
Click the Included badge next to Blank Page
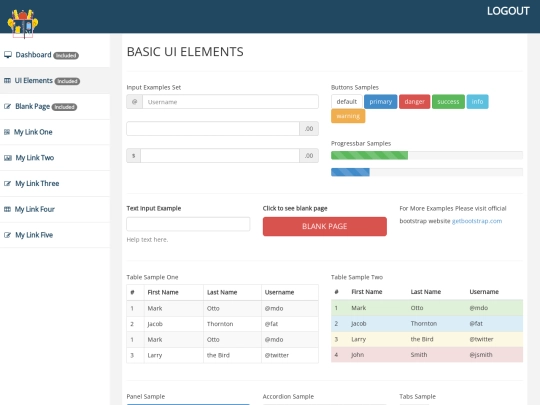[64, 107]
